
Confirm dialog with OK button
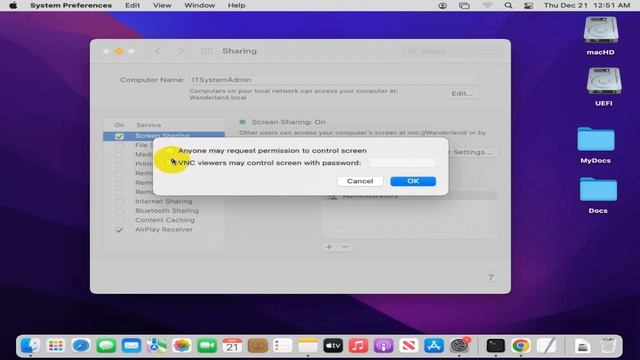413,181
